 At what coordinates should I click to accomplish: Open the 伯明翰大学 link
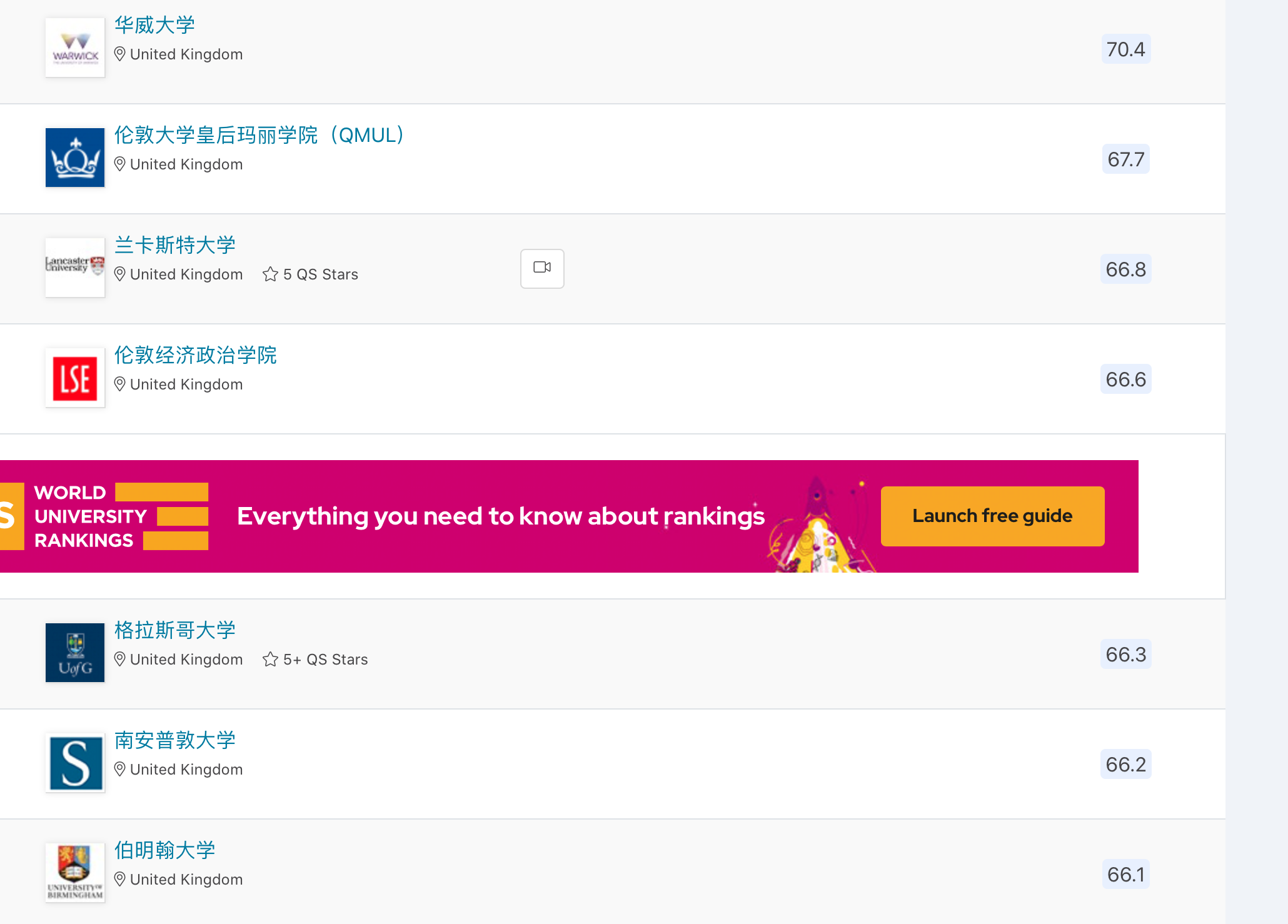[165, 850]
